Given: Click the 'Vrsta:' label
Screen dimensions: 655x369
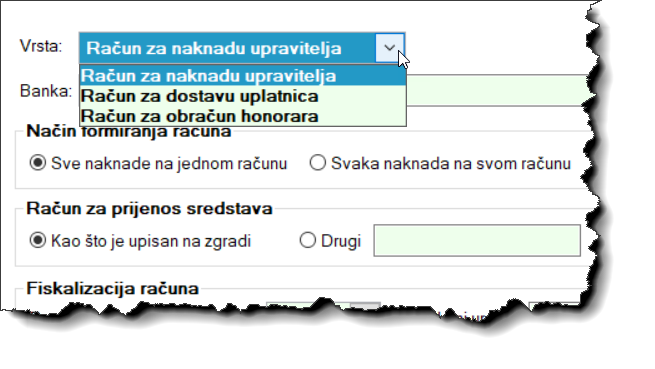Looking at the screenshot, I should 41,46.
